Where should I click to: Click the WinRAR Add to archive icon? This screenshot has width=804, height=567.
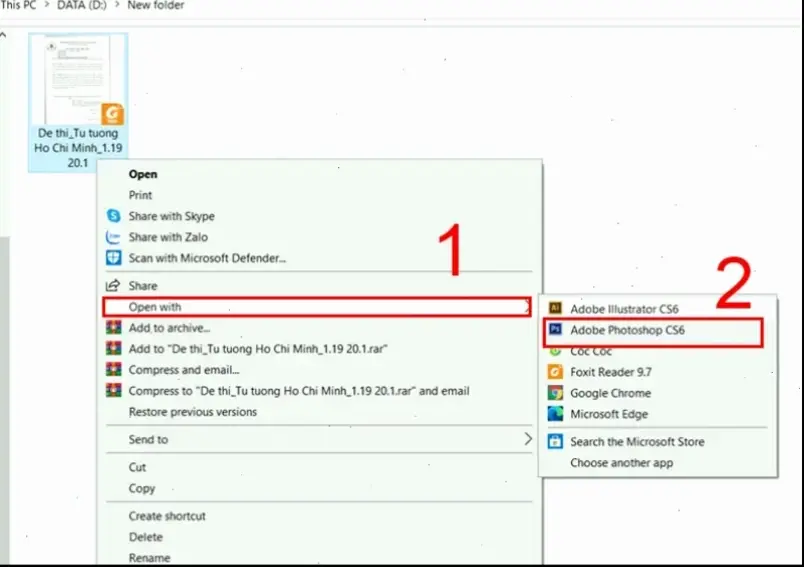[113, 328]
